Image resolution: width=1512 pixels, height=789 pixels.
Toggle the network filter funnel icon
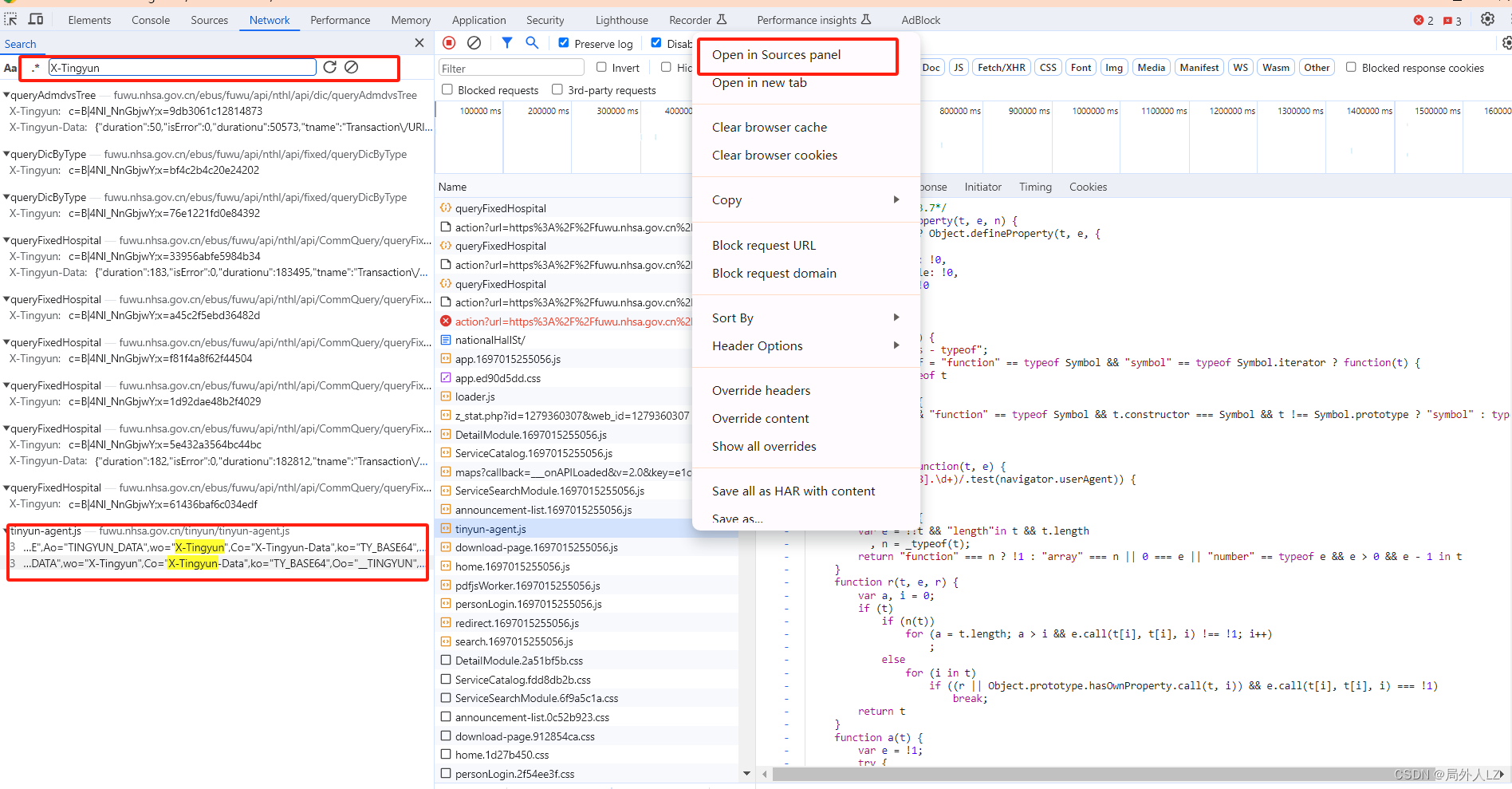(x=506, y=43)
